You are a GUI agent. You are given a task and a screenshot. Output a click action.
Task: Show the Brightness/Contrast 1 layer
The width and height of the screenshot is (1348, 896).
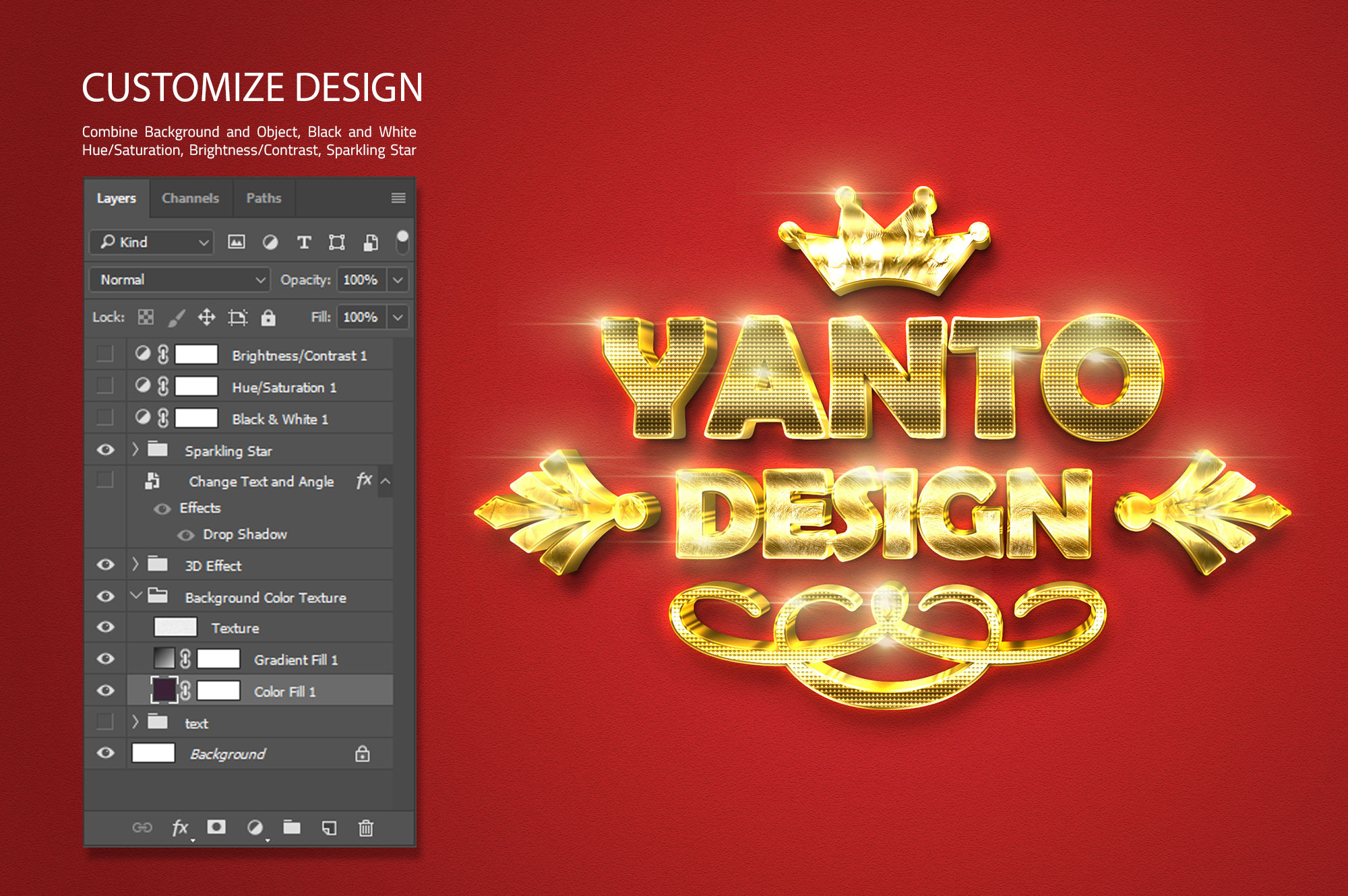click(x=105, y=354)
